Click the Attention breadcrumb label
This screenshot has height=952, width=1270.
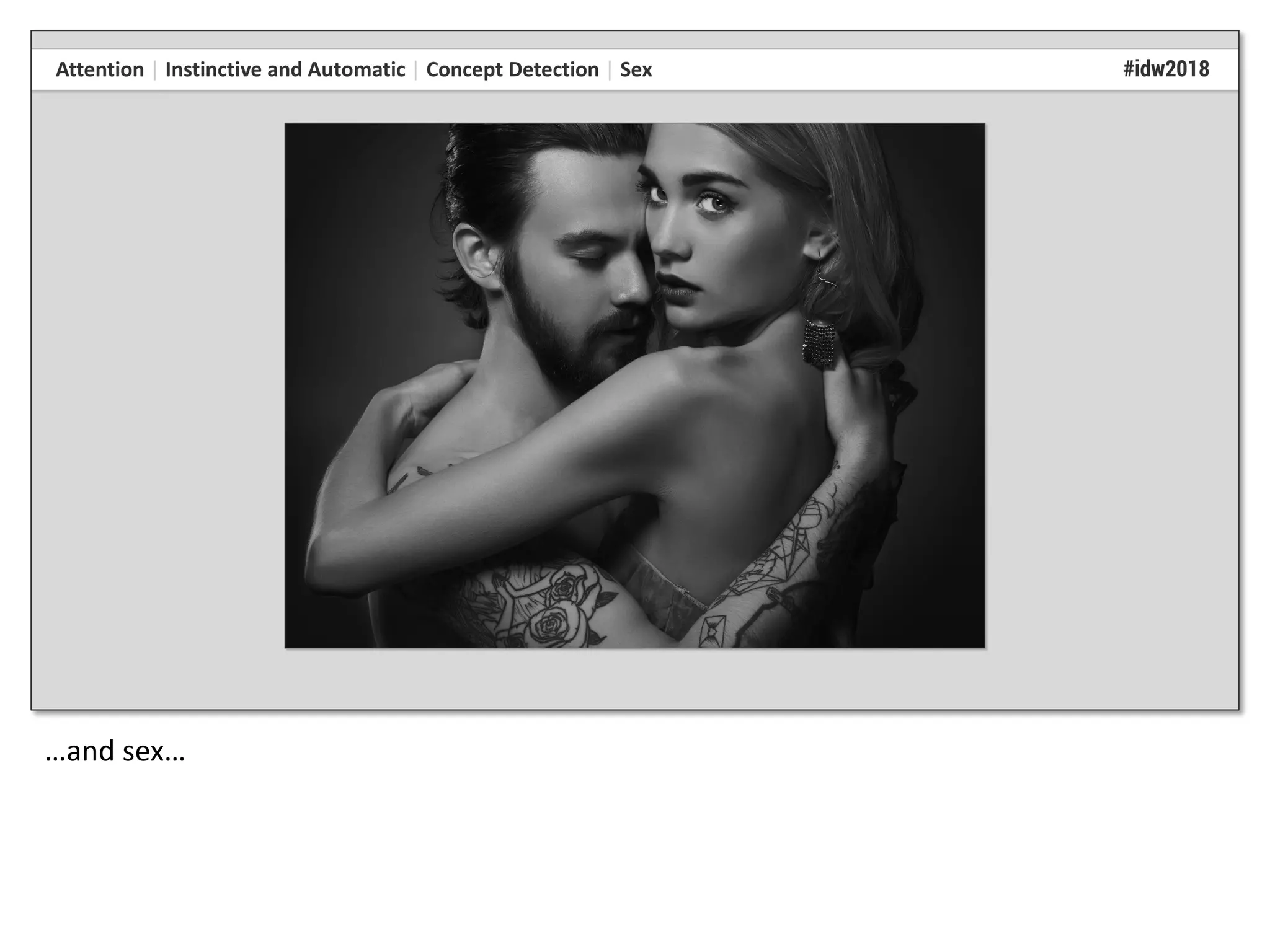[100, 69]
